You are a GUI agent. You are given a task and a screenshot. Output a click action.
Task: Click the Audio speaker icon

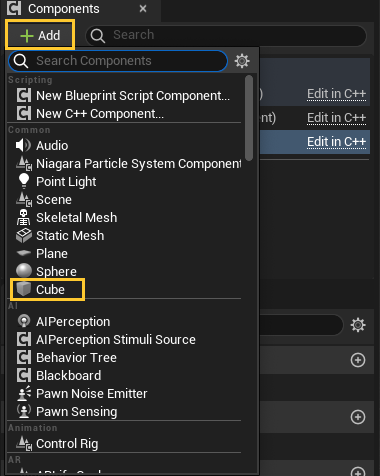(x=23, y=145)
